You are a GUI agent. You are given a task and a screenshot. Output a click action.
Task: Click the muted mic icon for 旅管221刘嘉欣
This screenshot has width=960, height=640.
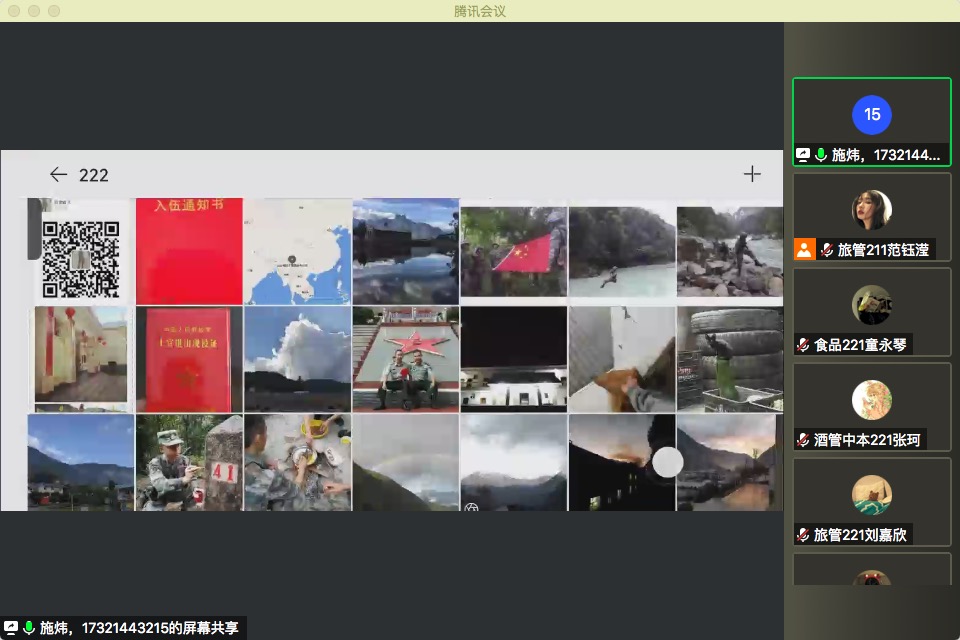tap(803, 535)
